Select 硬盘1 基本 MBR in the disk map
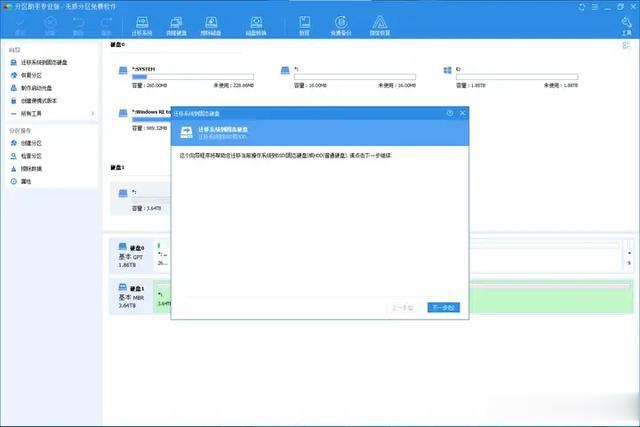Screen dimensions: 640x427 [x=131, y=296]
